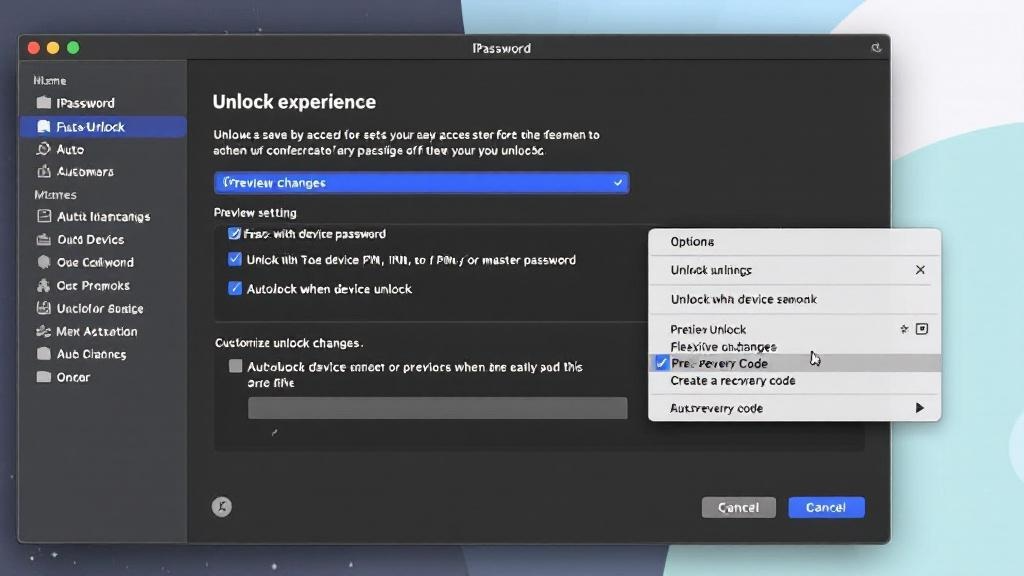The height and width of the screenshot is (576, 1024).
Task: Enable the 'Autolock device' customize option
Action: point(234,367)
